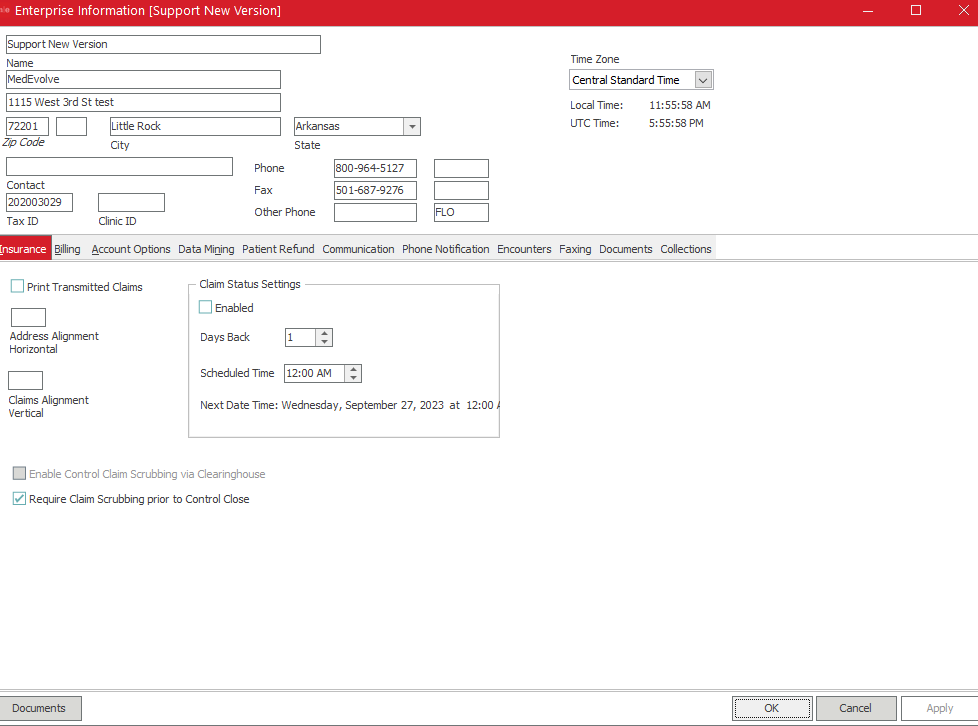Uncheck Require Claim Scrubbing prior to Control Close
The width and height of the screenshot is (978, 726).
pos(19,499)
